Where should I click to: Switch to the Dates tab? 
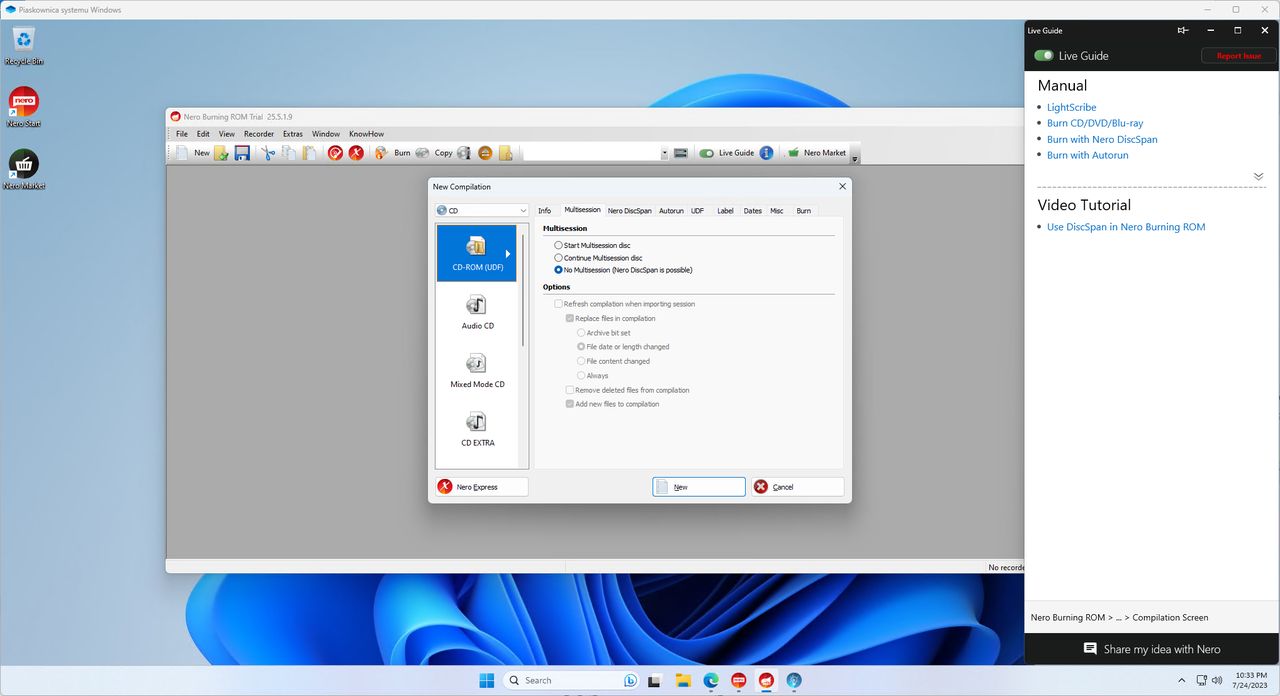point(752,210)
